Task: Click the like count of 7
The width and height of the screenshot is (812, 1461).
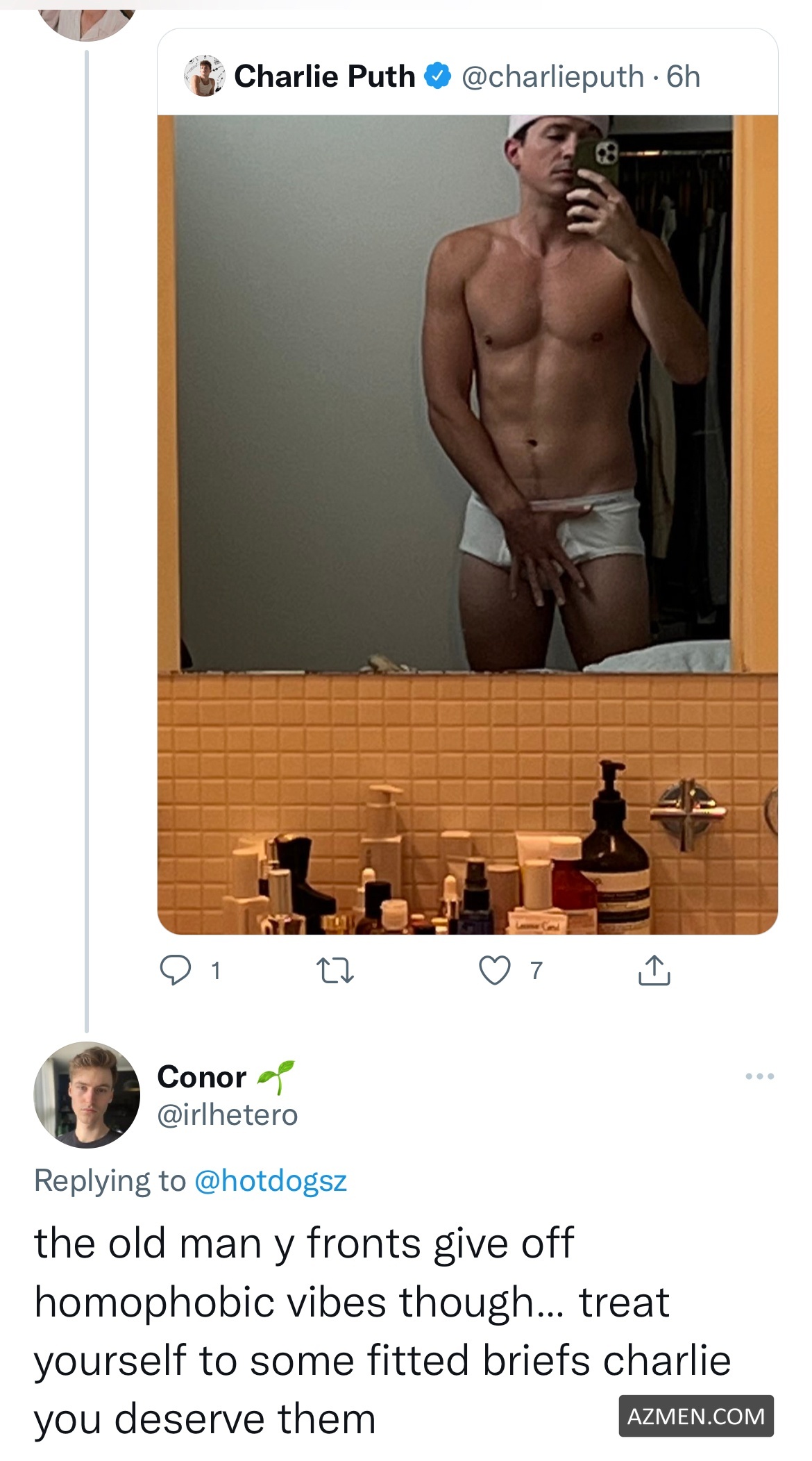Action: click(536, 970)
